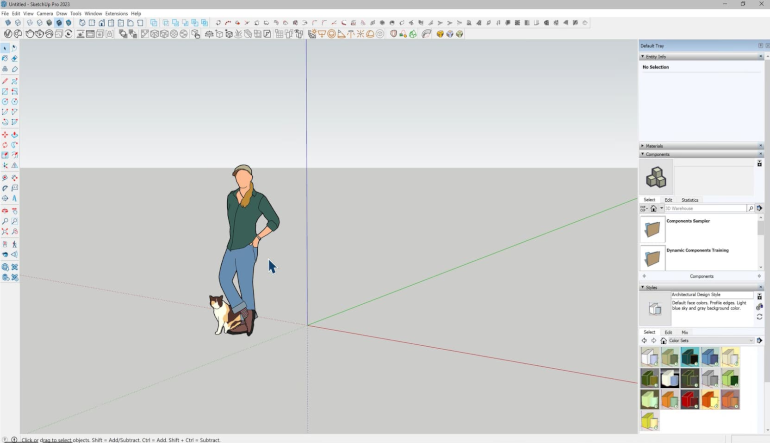Open the Draw menu
This screenshot has width=770, height=443.
click(61, 14)
